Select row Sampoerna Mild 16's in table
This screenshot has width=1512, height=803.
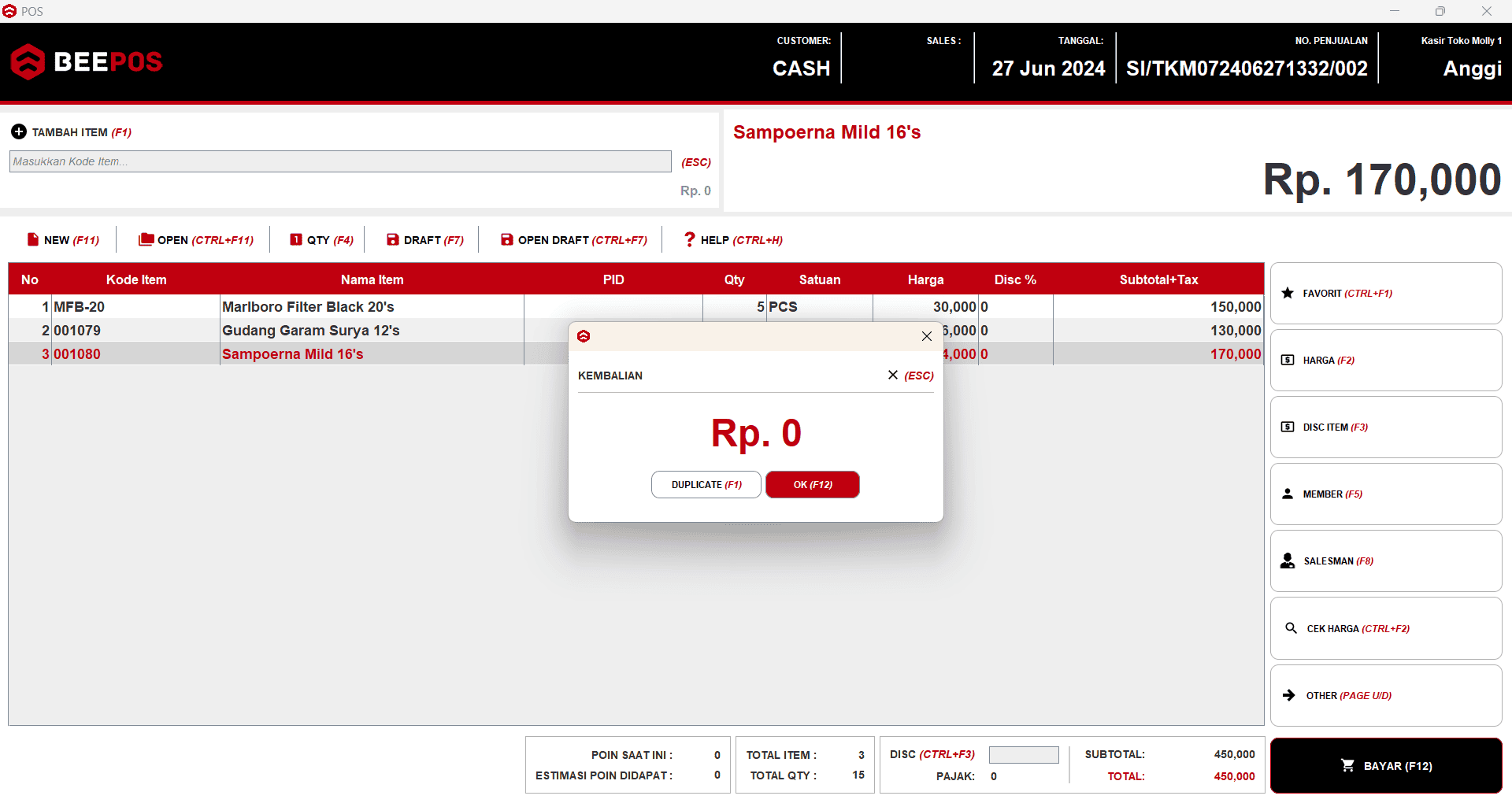pyautogui.click(x=636, y=353)
